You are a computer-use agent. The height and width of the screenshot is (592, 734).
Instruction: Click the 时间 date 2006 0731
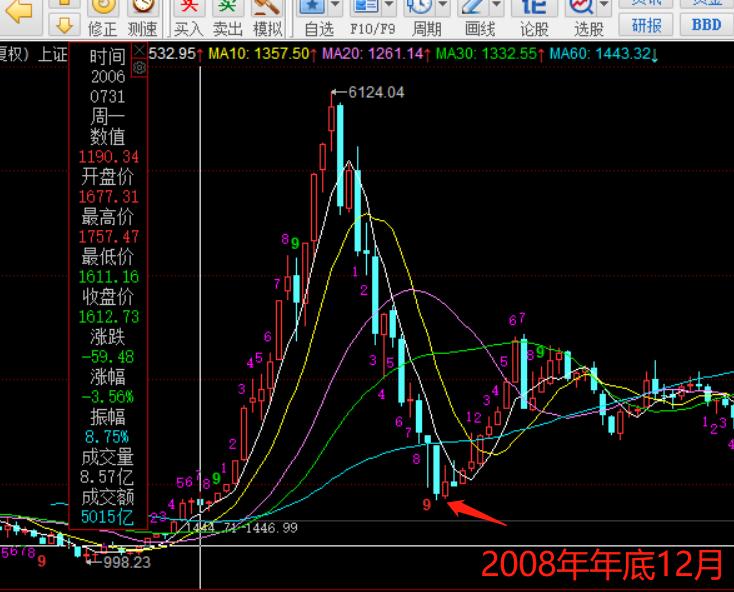pyautogui.click(x=108, y=87)
